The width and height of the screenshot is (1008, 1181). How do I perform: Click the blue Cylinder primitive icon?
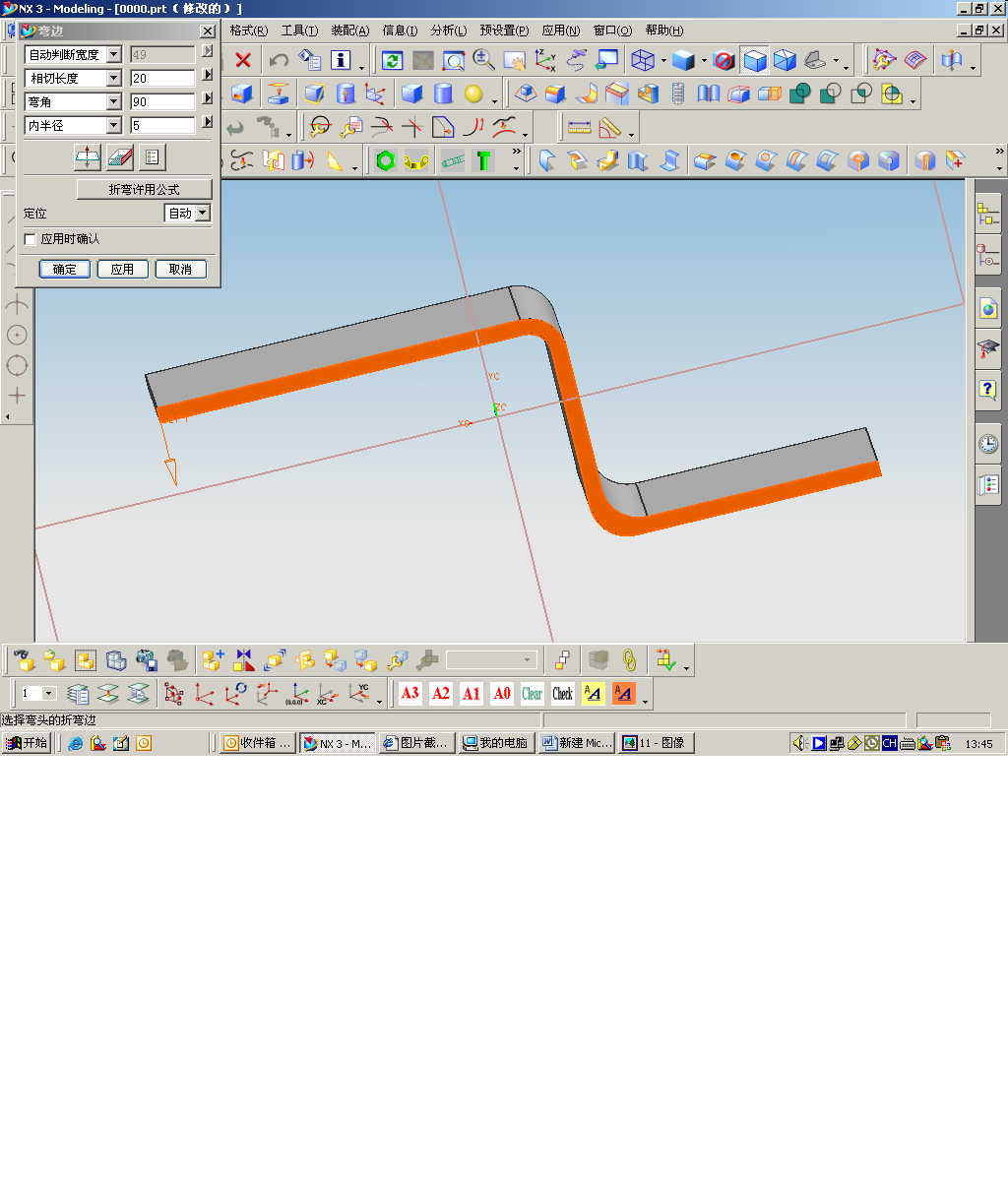click(443, 93)
